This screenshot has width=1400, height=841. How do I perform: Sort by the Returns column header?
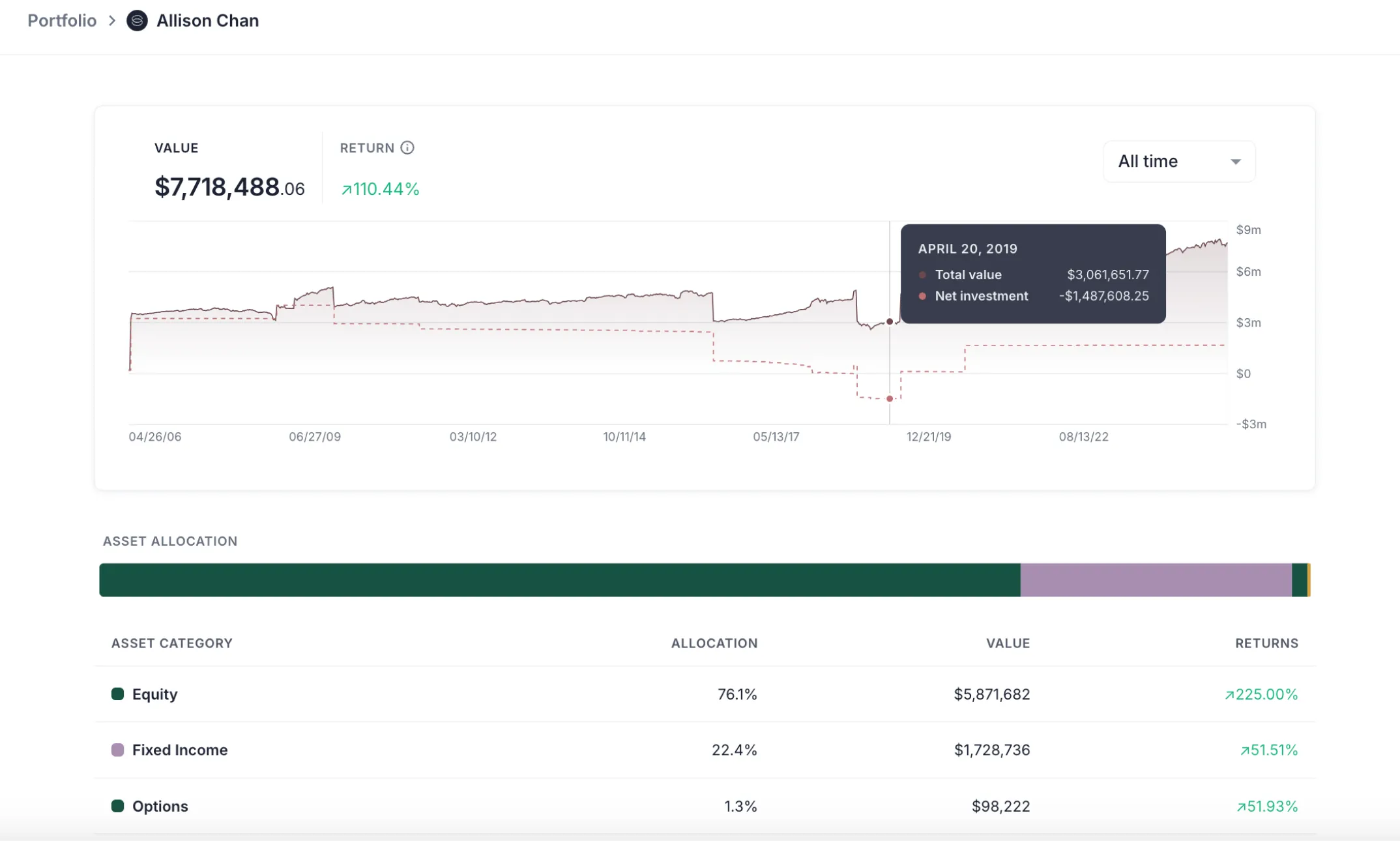tap(1266, 643)
